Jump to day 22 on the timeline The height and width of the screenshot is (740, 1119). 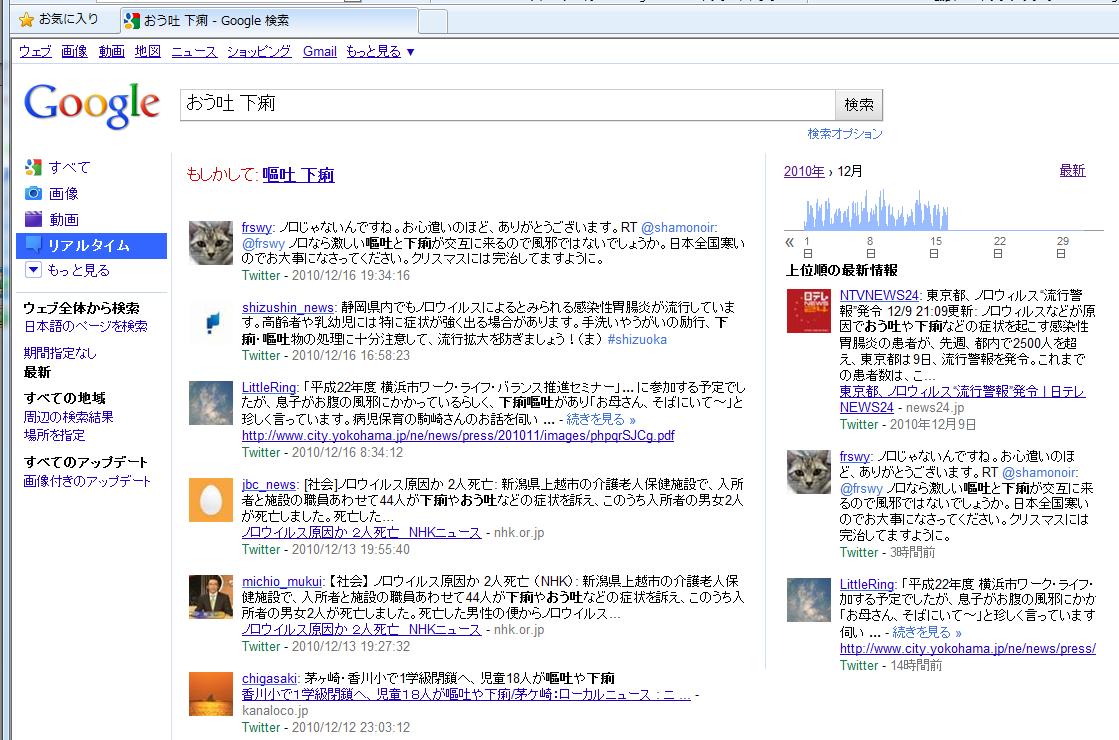999,247
